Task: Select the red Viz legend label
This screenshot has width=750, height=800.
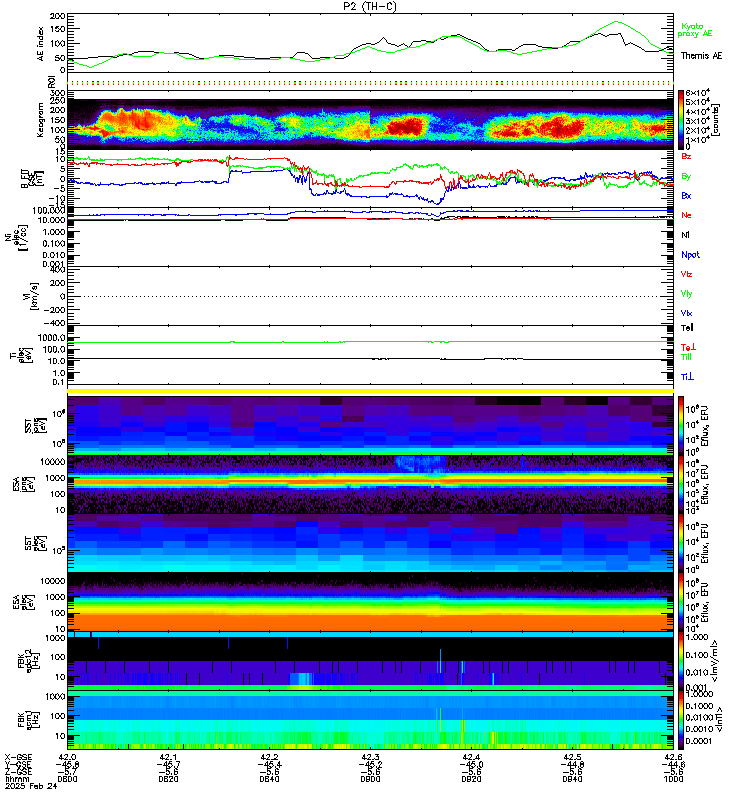Action: (x=686, y=274)
